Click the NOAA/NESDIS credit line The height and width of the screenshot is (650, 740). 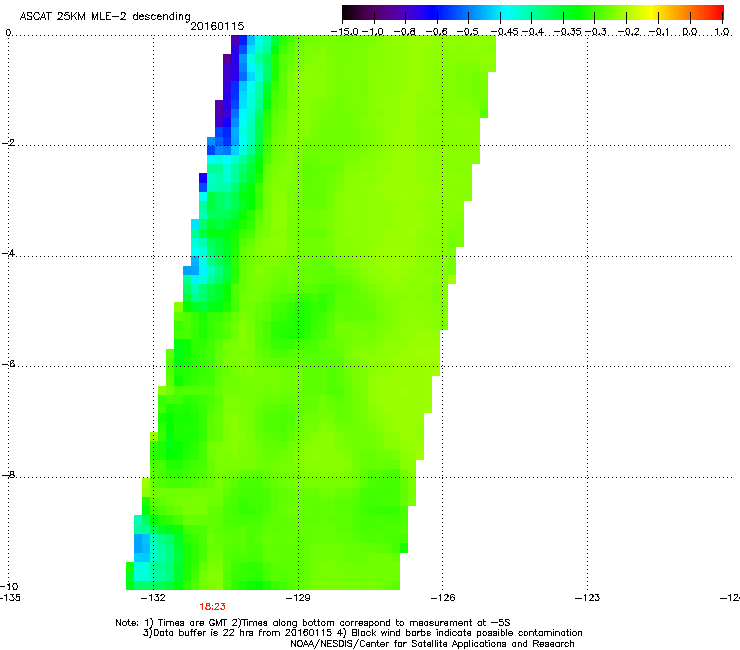[x=432, y=643]
